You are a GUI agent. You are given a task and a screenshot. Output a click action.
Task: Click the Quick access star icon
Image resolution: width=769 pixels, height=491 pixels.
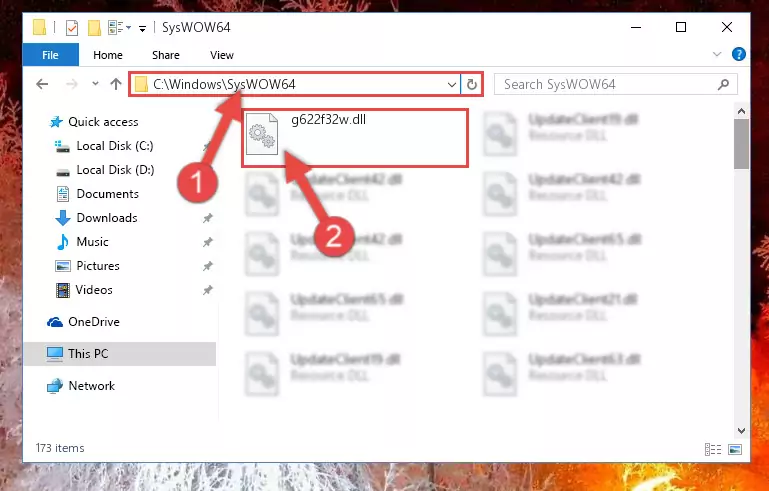(56, 122)
